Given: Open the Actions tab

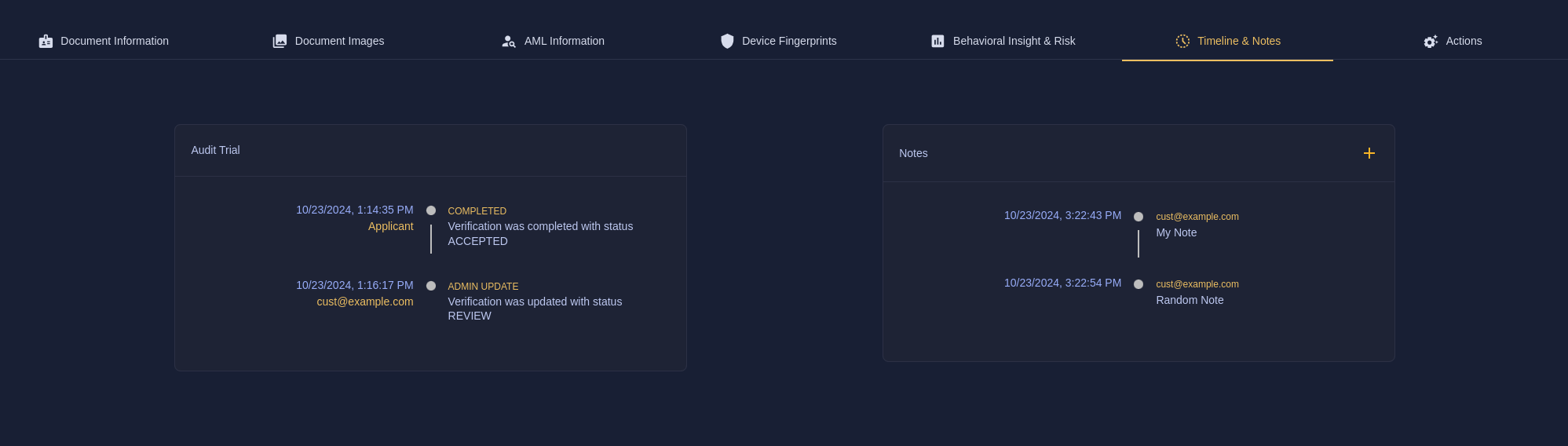Looking at the screenshot, I should coord(1464,42).
